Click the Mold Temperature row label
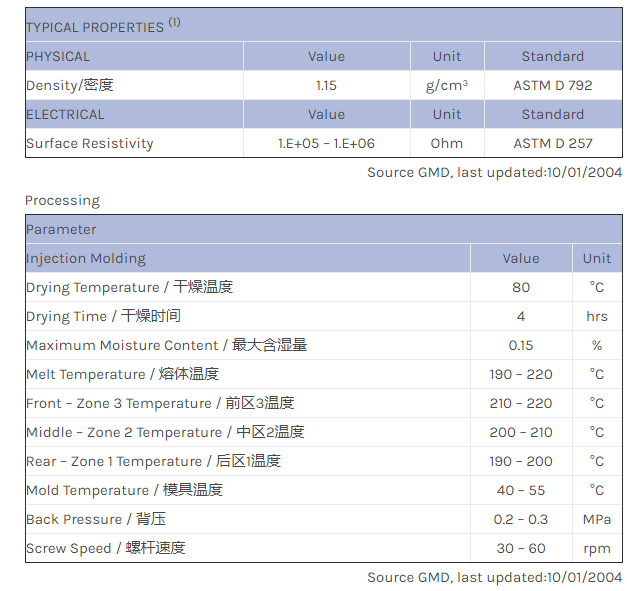The height and width of the screenshot is (591, 627). coord(124,490)
